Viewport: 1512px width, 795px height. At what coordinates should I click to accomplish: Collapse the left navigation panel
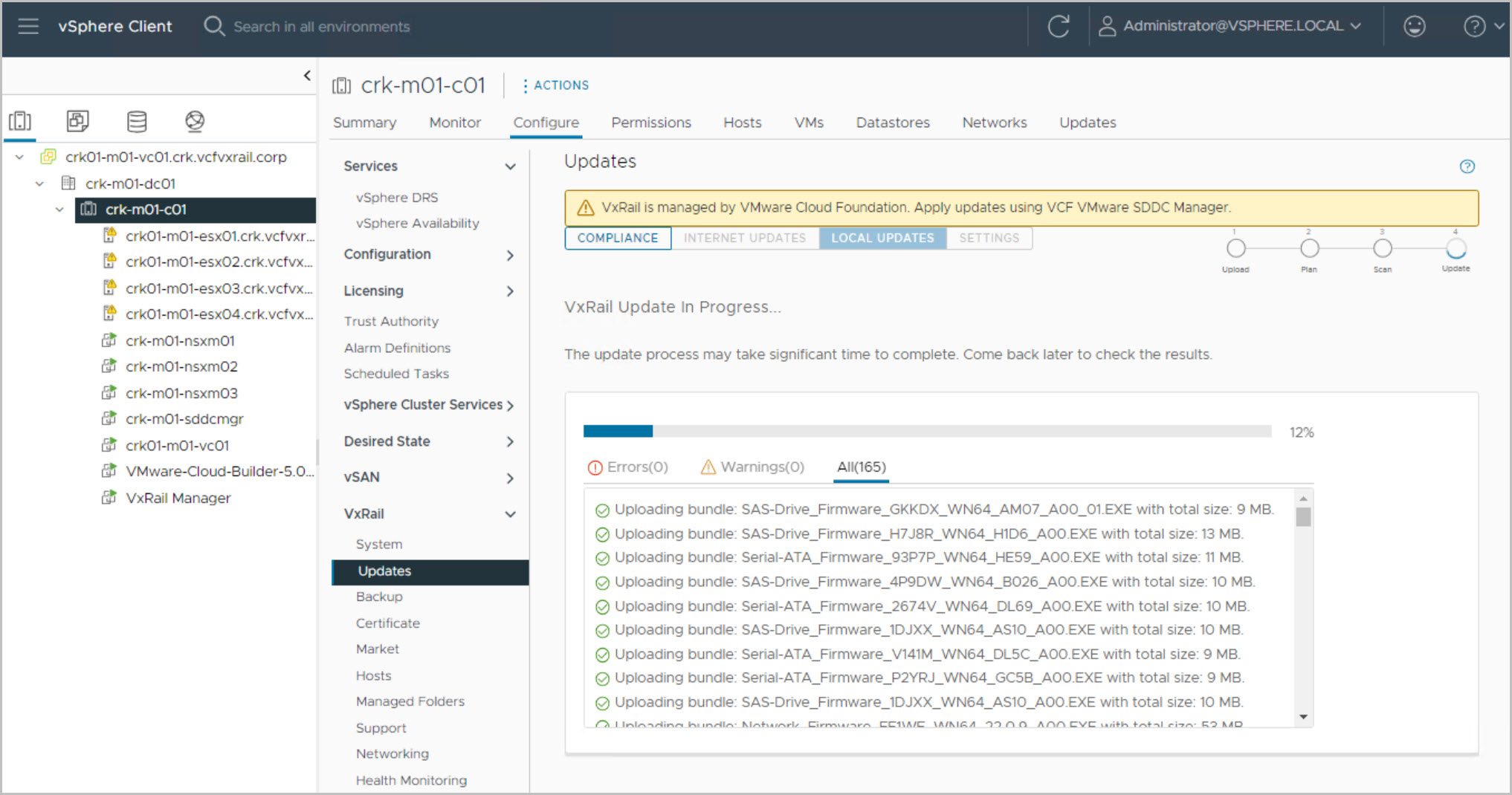click(307, 76)
